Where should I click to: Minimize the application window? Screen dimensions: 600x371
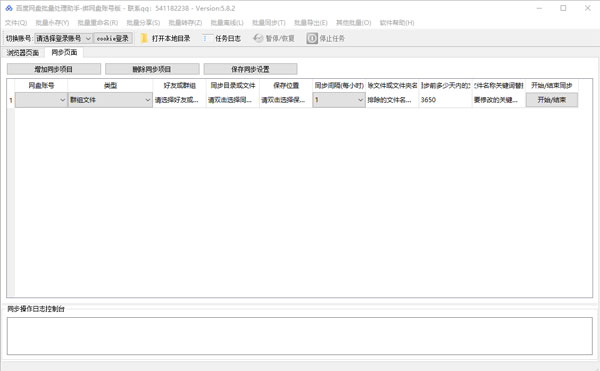click(x=539, y=8)
